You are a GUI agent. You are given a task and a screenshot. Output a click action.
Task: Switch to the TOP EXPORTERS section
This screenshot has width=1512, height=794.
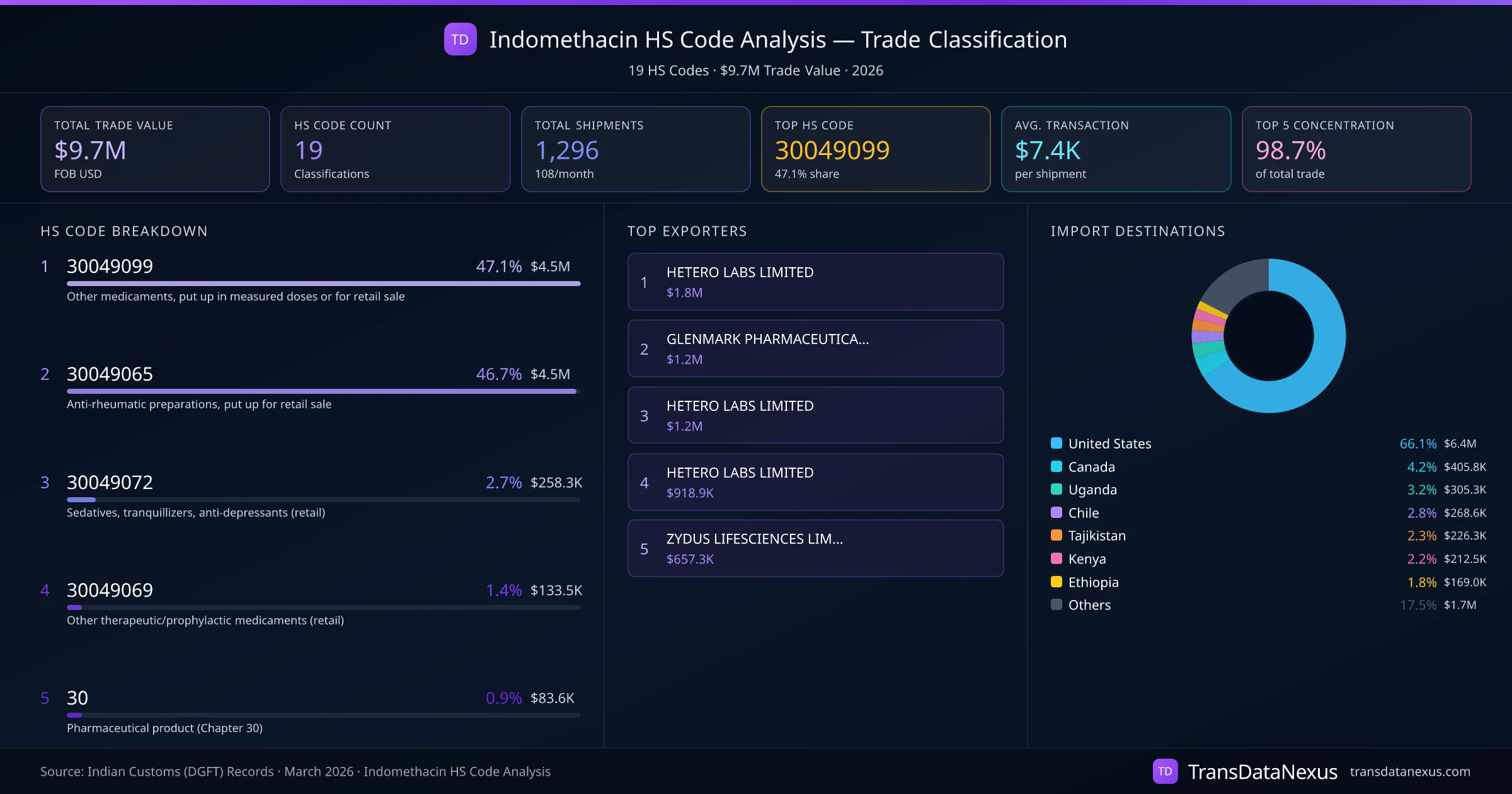(687, 231)
